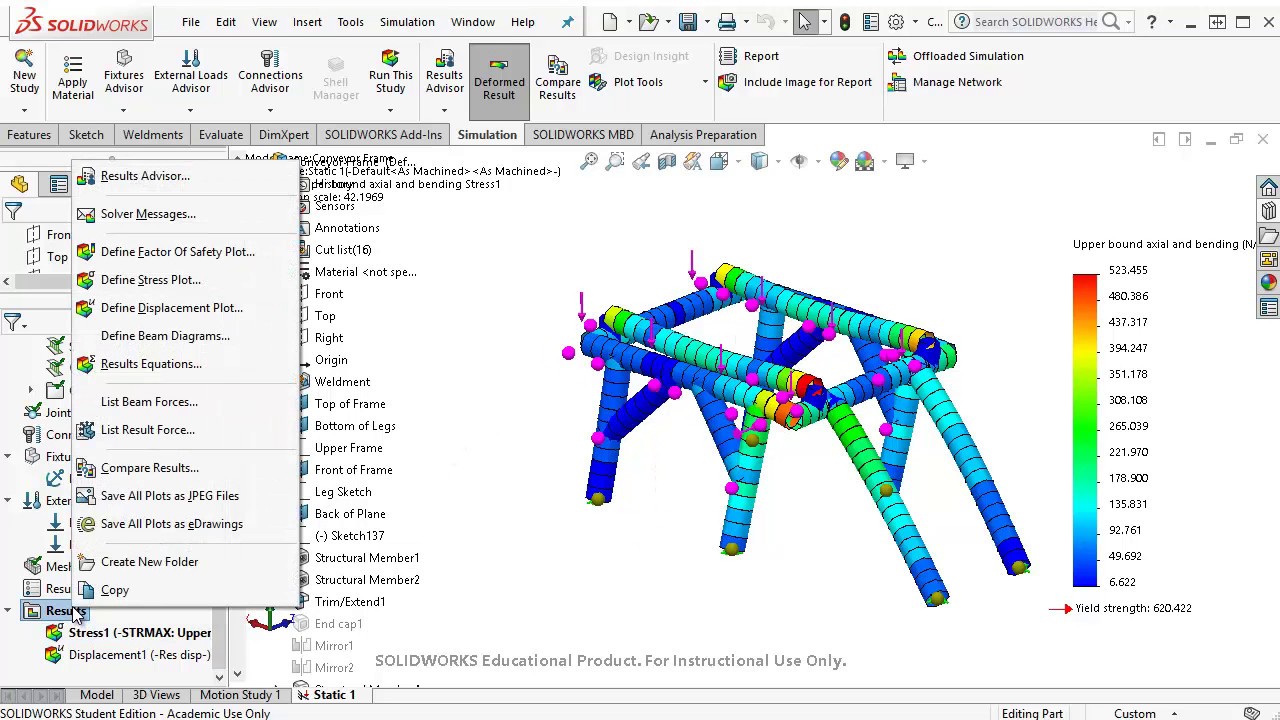Open the Simulation menu
The height and width of the screenshot is (720, 1280).
[407, 22]
